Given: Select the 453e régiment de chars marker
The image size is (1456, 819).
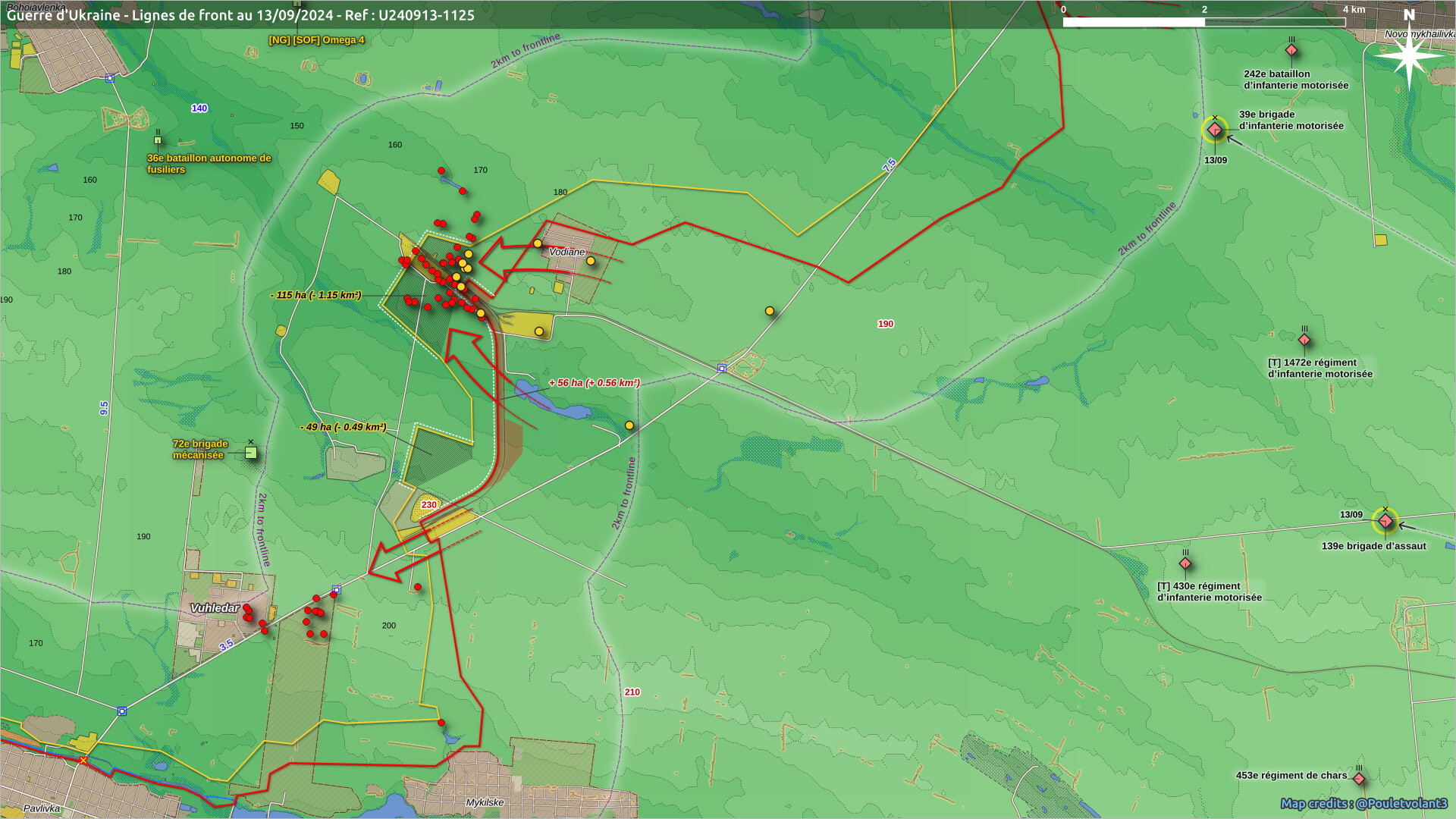Looking at the screenshot, I should click(x=1359, y=779).
